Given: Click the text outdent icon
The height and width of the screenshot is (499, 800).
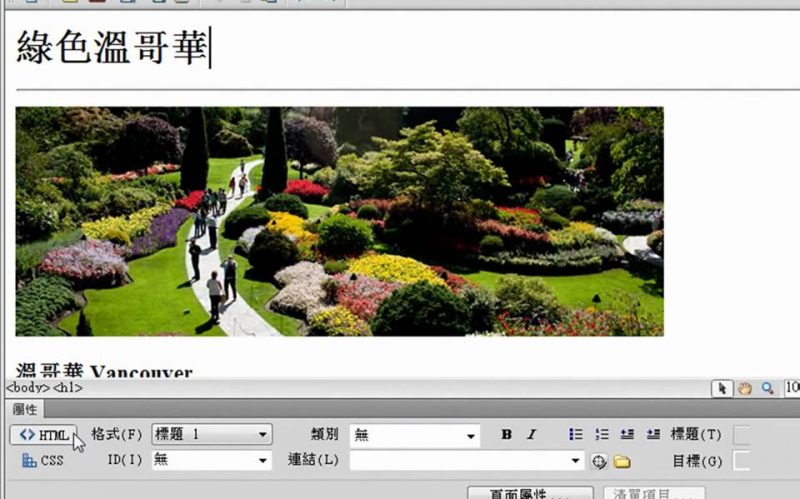Looking at the screenshot, I should point(627,435).
